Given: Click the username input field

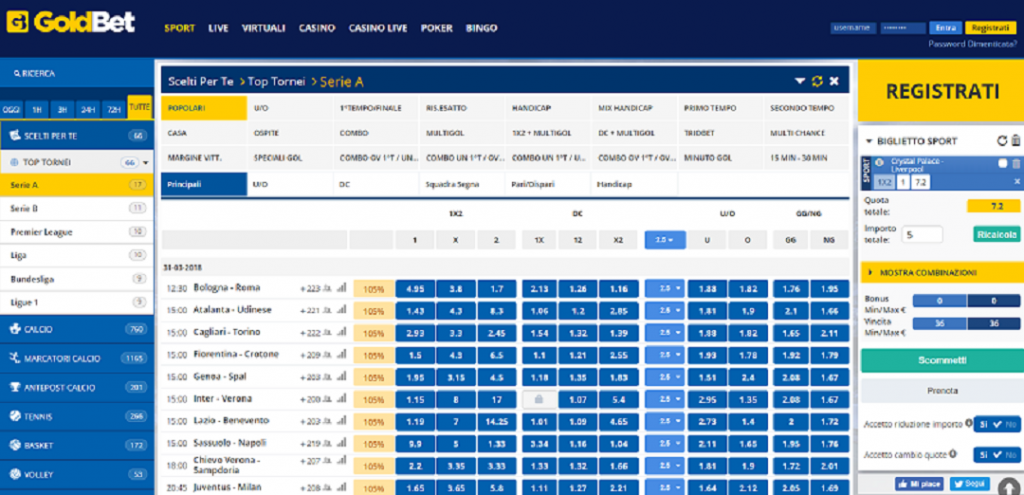Looking at the screenshot, I should point(852,28).
